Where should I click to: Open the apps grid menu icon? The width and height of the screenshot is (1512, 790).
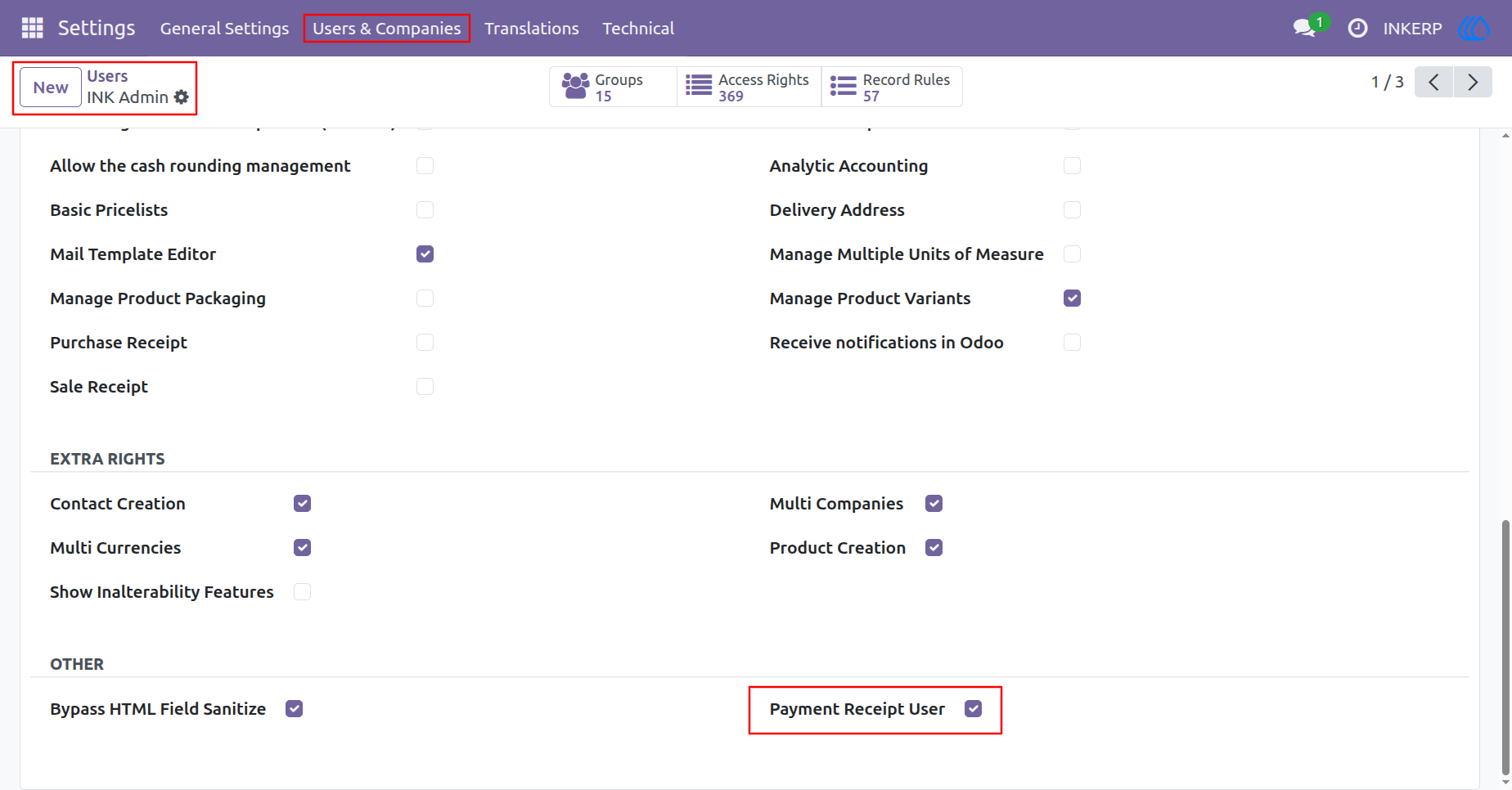pyautogui.click(x=32, y=29)
